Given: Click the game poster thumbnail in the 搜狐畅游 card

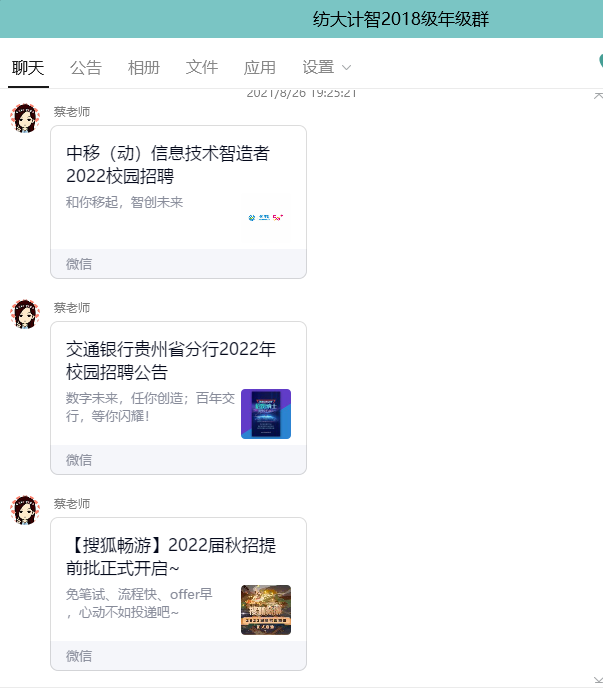Looking at the screenshot, I should (x=266, y=610).
